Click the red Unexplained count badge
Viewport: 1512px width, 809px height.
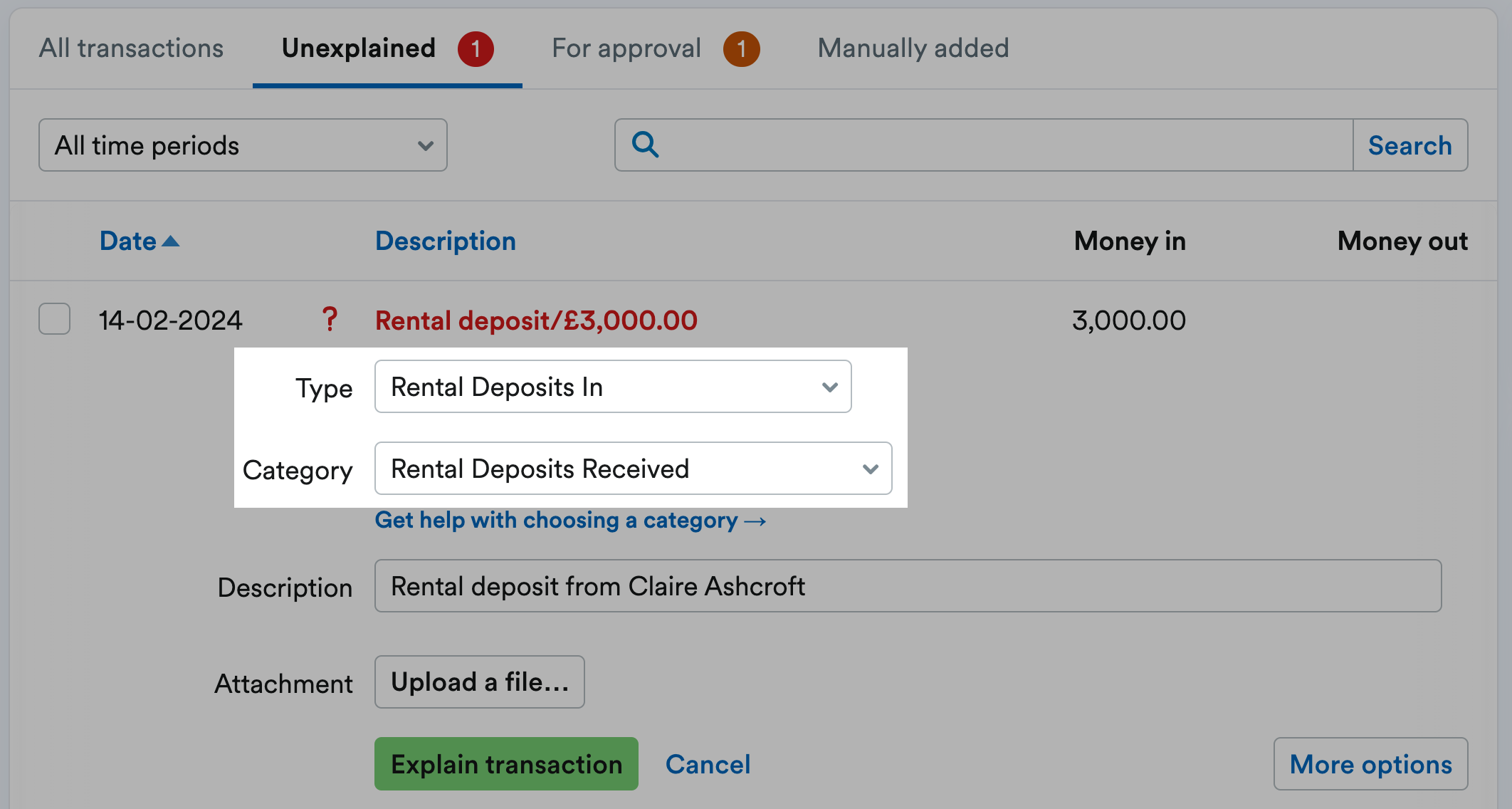click(x=476, y=49)
